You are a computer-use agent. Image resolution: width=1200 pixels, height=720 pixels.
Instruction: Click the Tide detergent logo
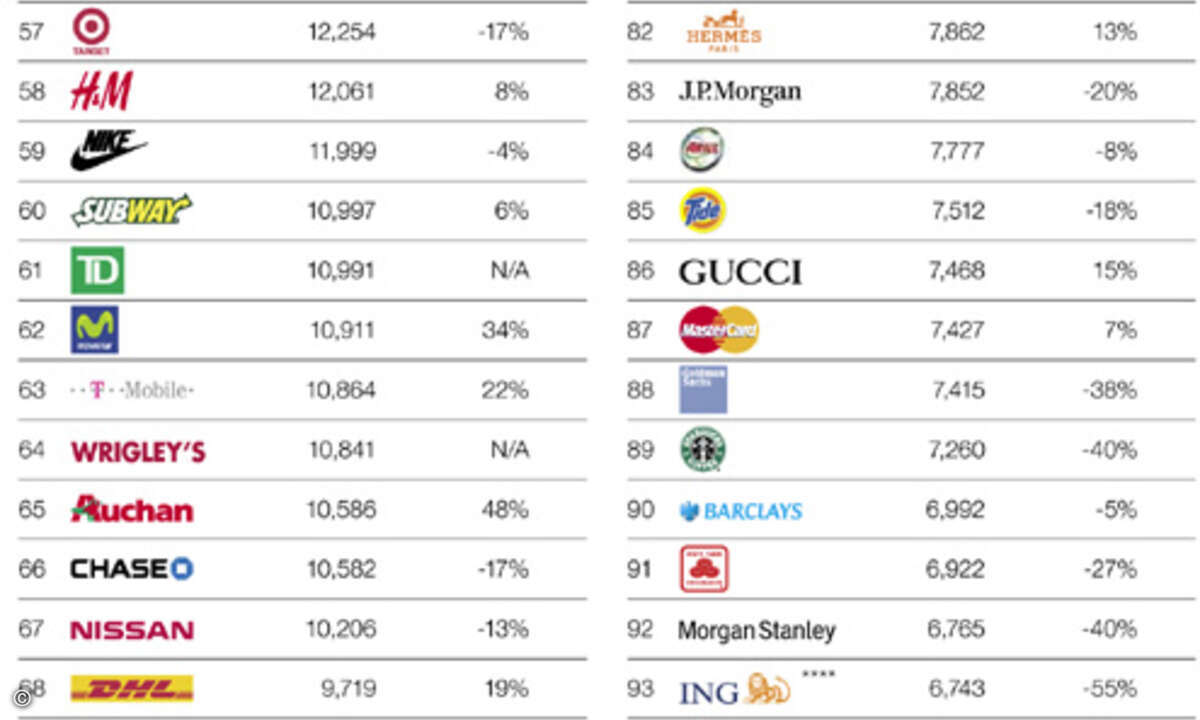coord(702,210)
